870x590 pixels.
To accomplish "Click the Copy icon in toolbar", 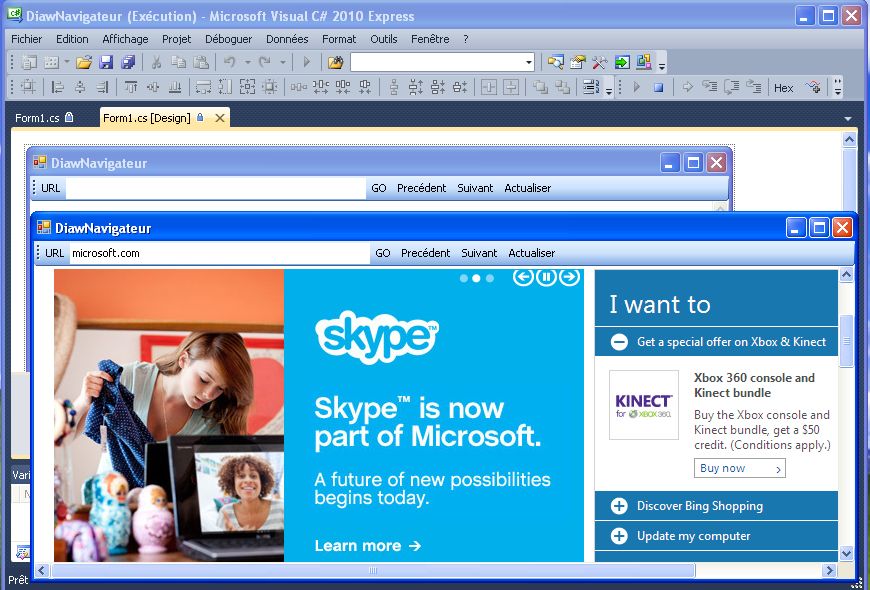I will (178, 62).
